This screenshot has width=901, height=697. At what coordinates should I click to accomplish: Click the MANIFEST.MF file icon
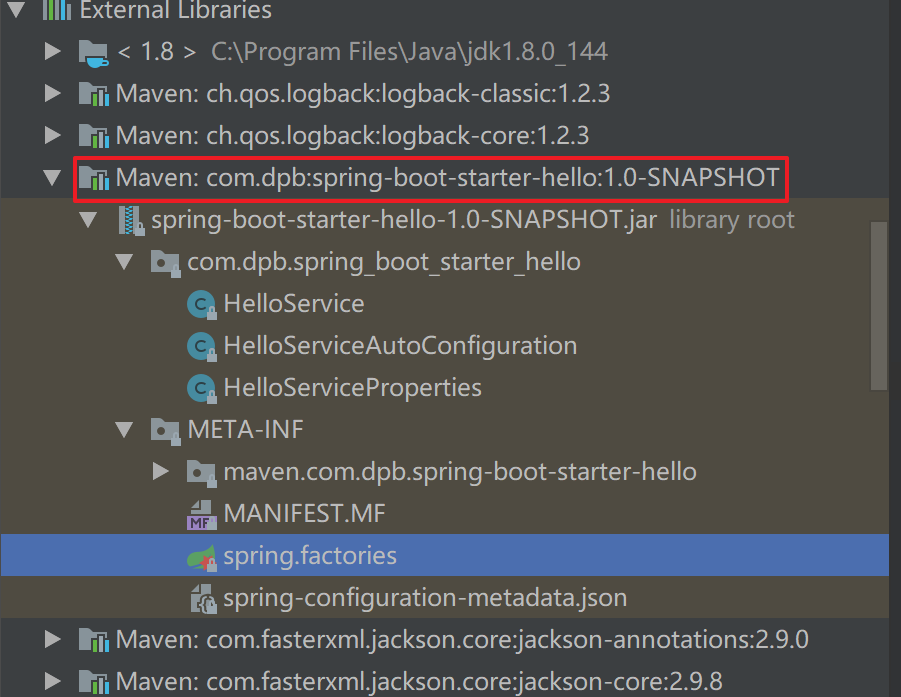(x=202, y=514)
